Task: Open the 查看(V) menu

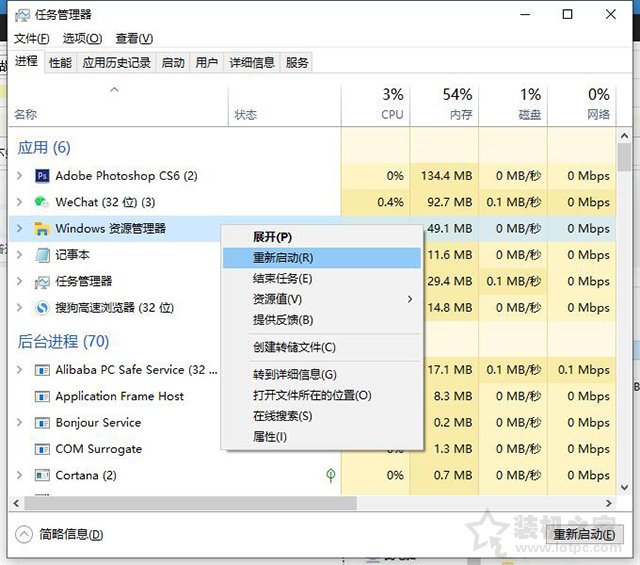Action: 134,38
